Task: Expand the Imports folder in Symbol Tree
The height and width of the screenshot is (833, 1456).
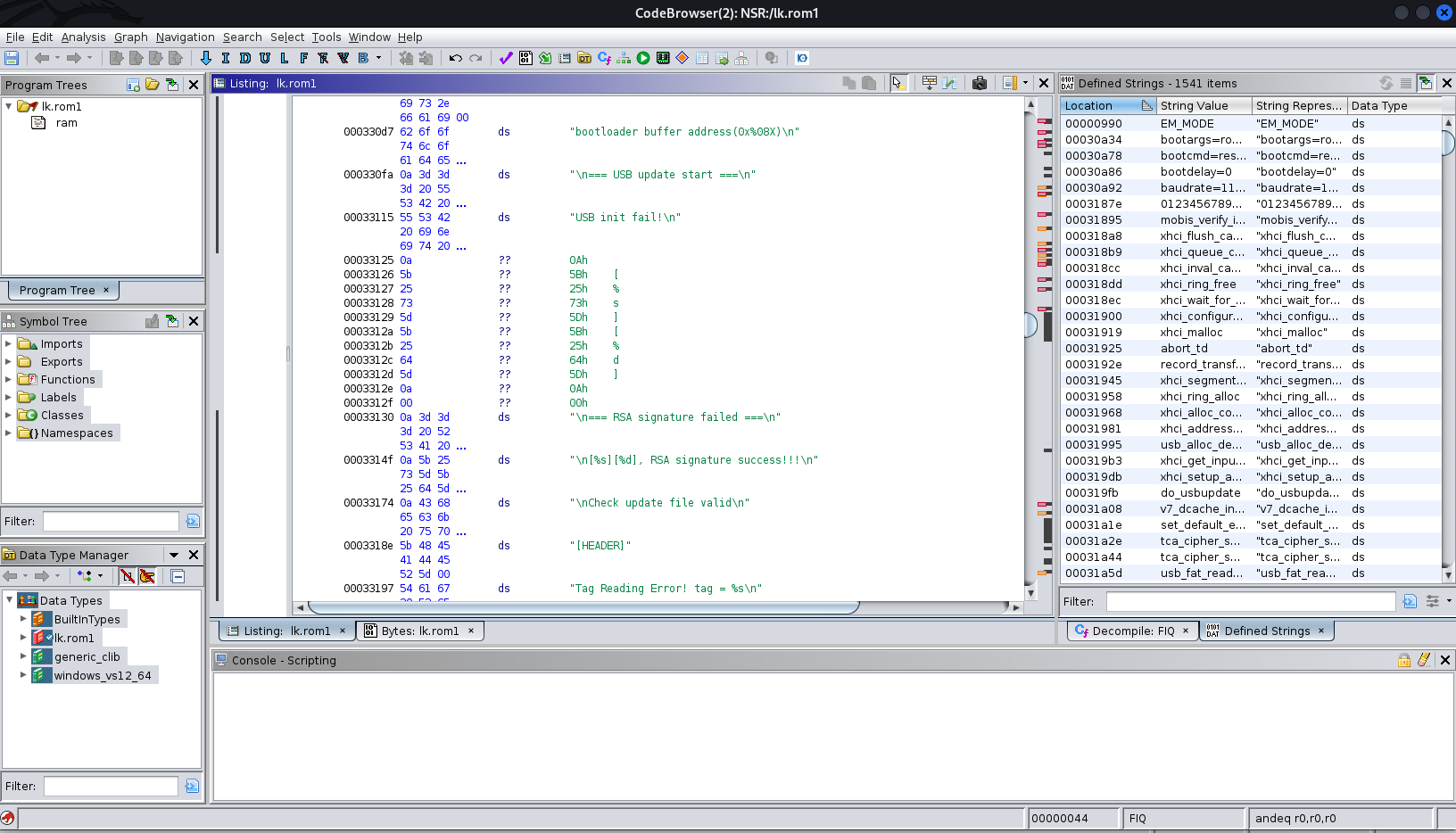Action: tap(9, 343)
